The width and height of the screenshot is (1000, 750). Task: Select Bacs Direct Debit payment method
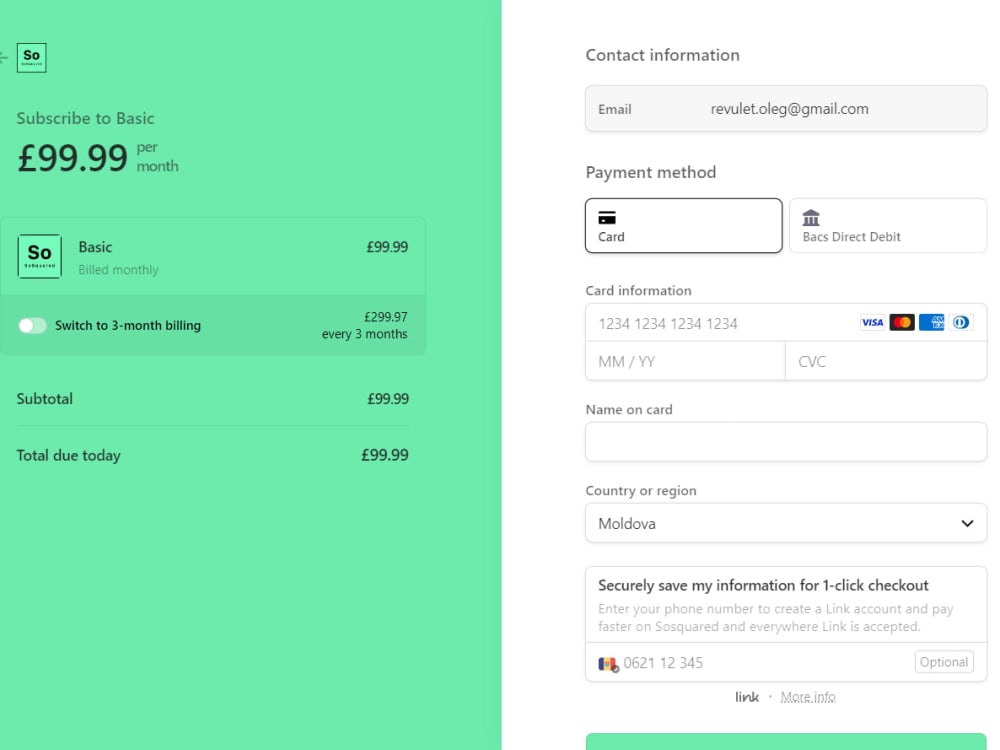point(888,226)
